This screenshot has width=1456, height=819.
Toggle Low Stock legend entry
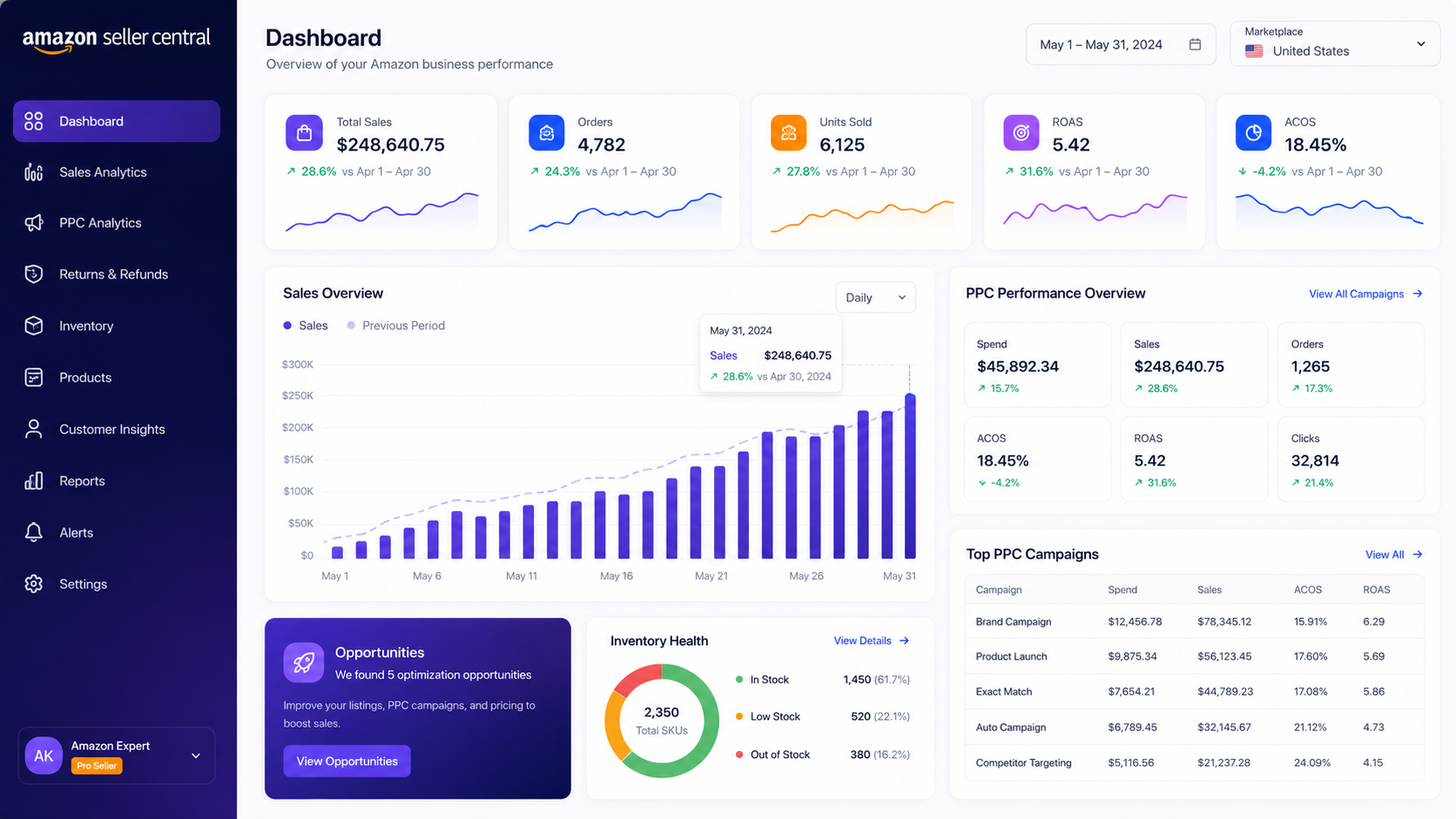point(768,716)
